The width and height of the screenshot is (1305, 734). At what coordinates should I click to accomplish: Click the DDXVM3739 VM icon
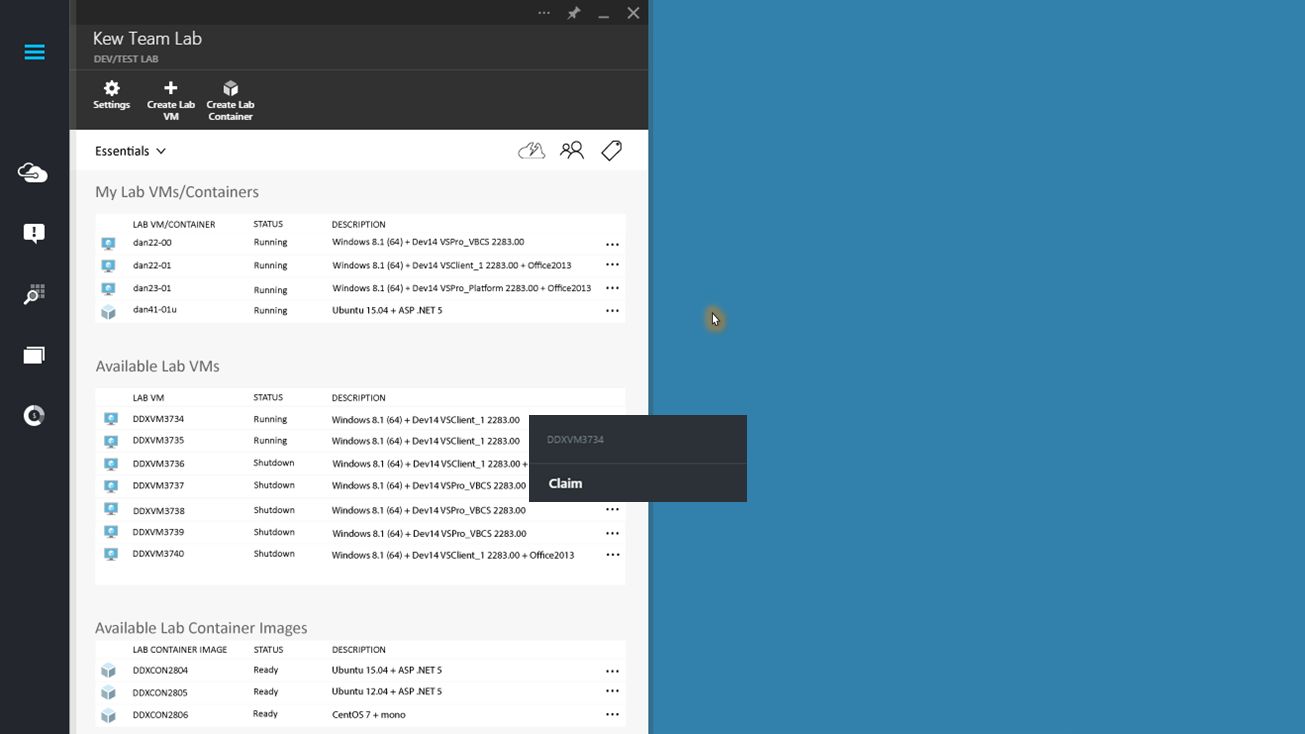[110, 532]
